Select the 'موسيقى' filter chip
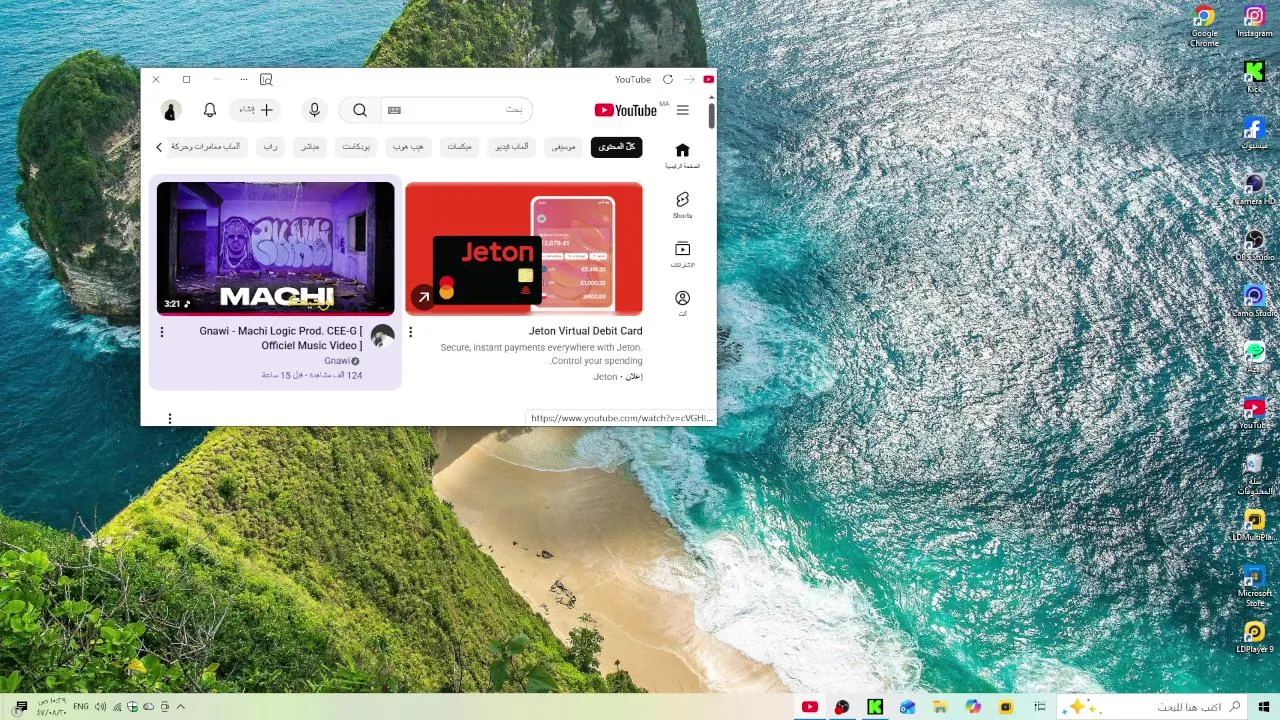1280x720 pixels. click(564, 147)
